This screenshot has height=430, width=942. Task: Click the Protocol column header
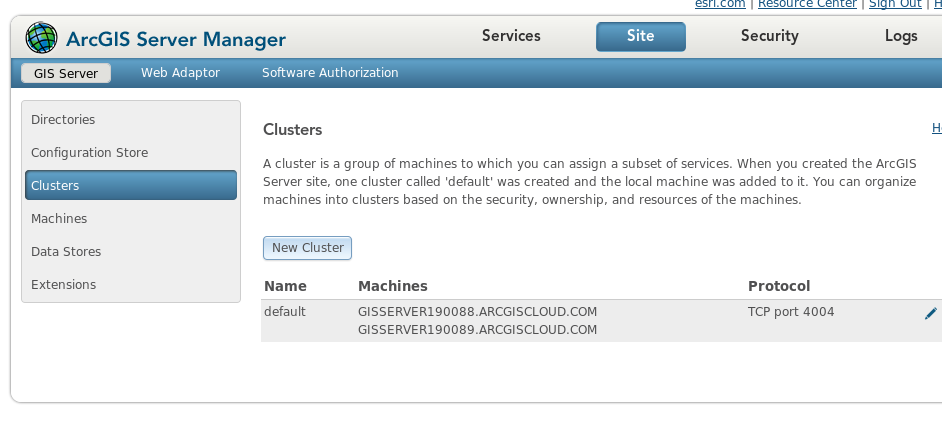click(779, 286)
